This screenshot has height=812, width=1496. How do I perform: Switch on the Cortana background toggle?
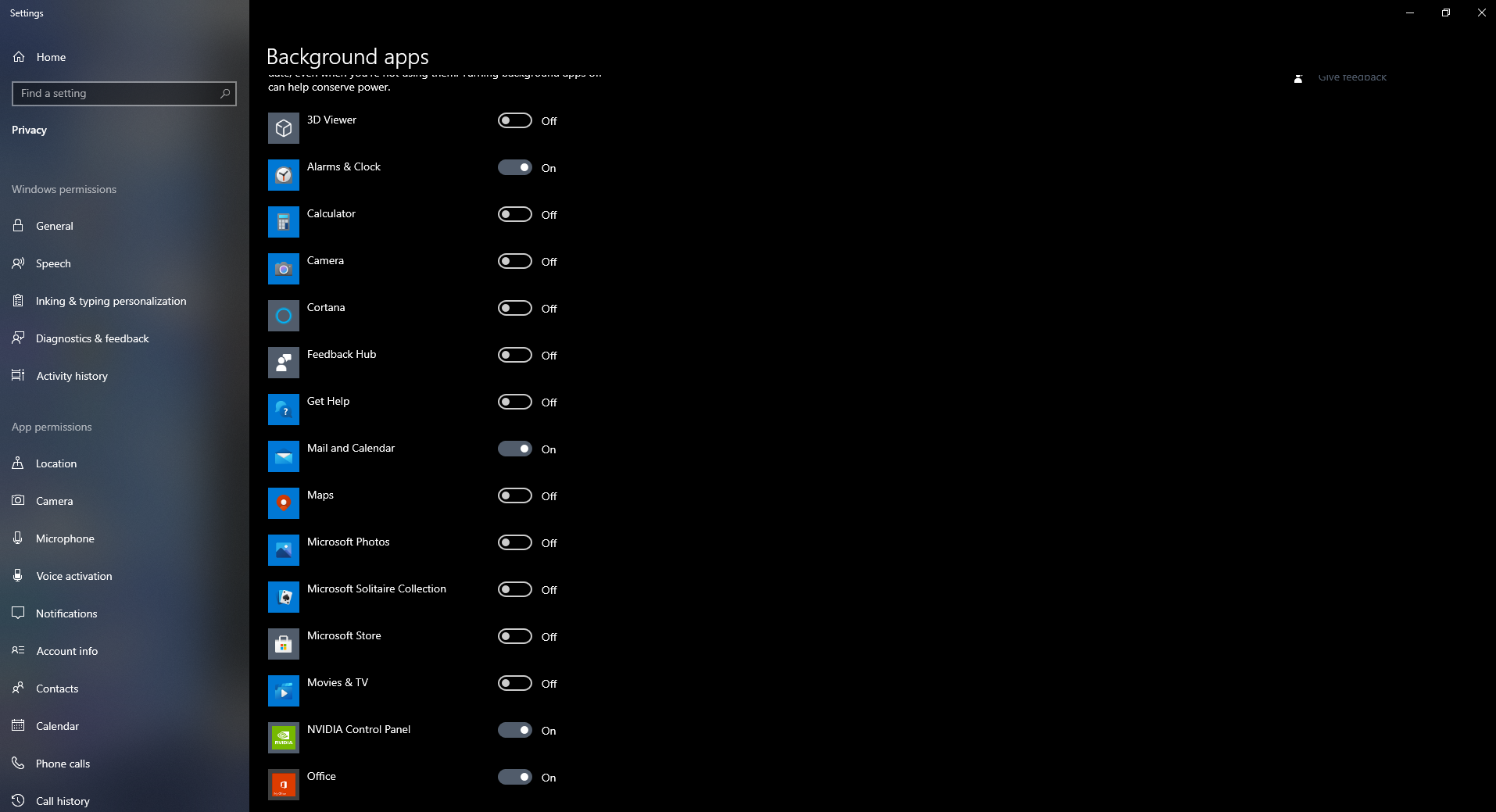[515, 308]
